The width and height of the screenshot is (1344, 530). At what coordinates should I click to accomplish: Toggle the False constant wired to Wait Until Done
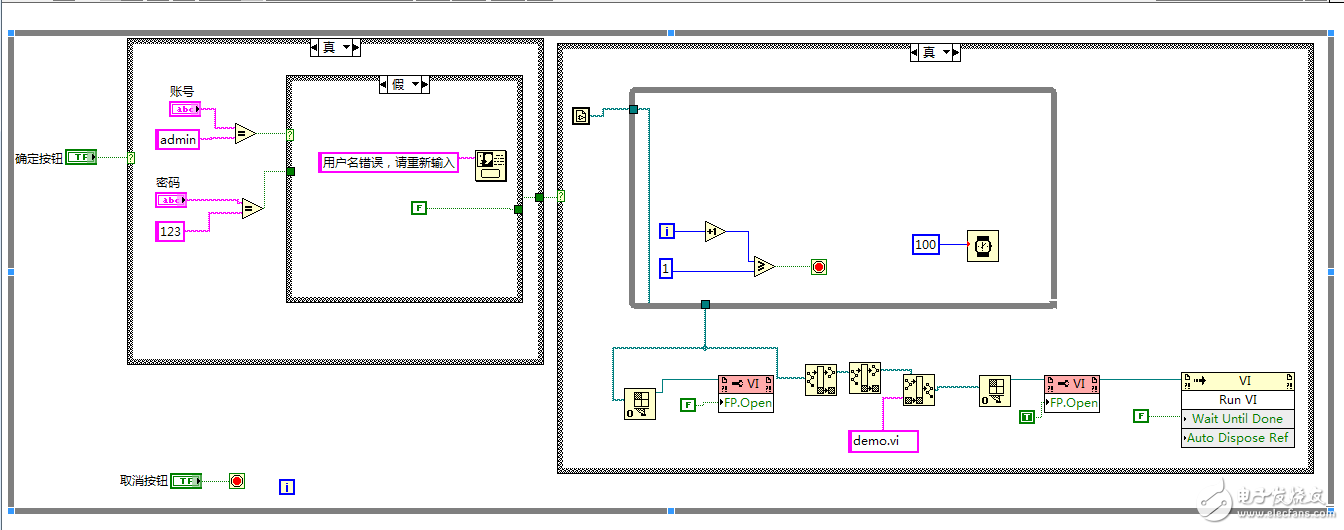click(x=1141, y=416)
